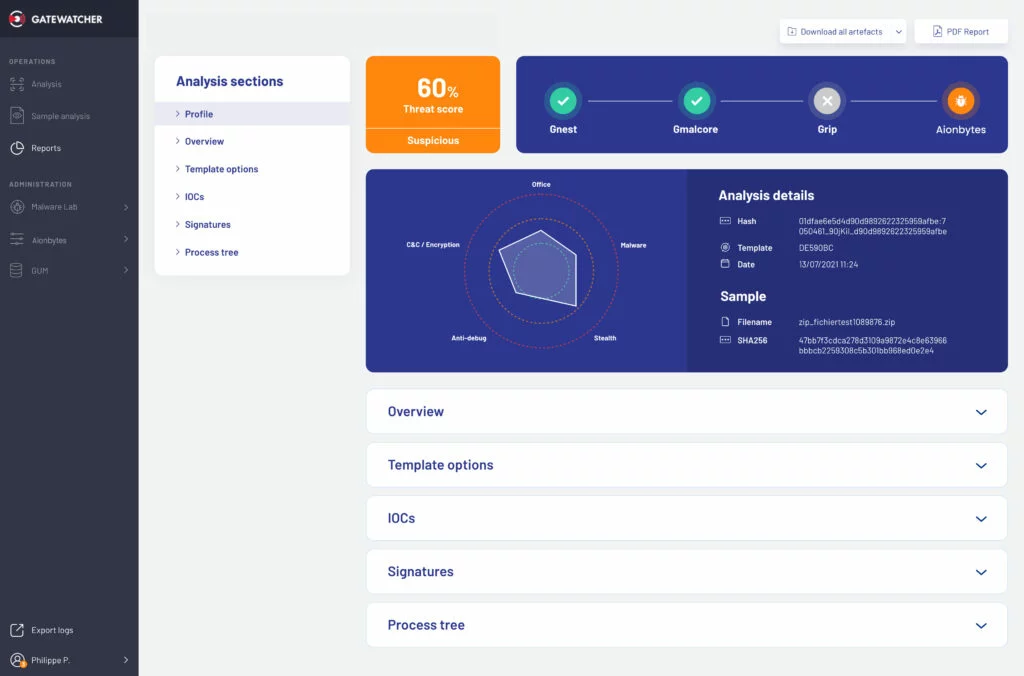Click the Grip grey cross status icon
This screenshot has width=1024, height=676.
(x=827, y=101)
